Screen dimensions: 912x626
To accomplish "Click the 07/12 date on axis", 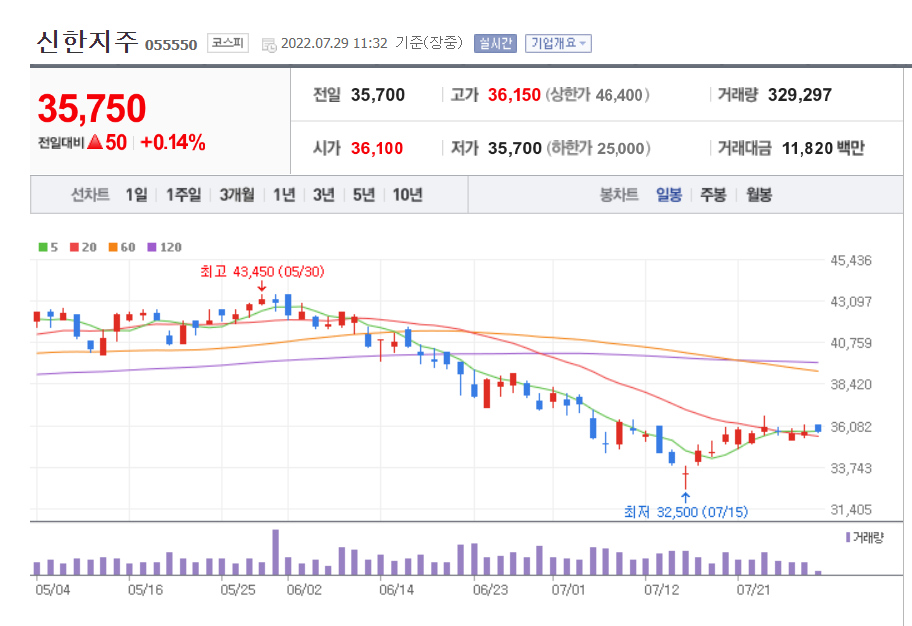I will point(661,590).
